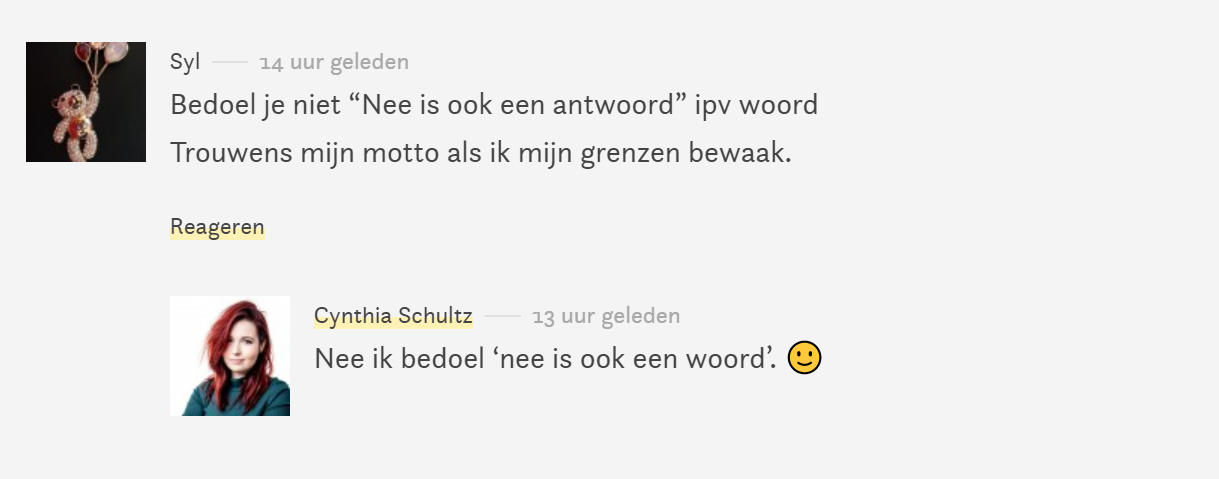Open Cynthia Schultz's profile photo
The height and width of the screenshot is (479, 1219).
(x=230, y=356)
